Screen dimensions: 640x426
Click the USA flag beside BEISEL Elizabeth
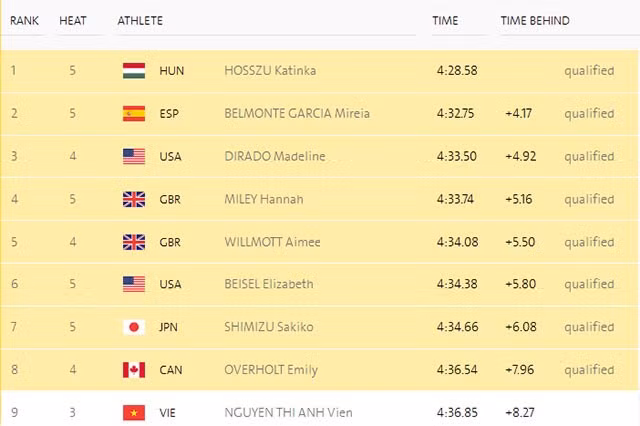(134, 284)
